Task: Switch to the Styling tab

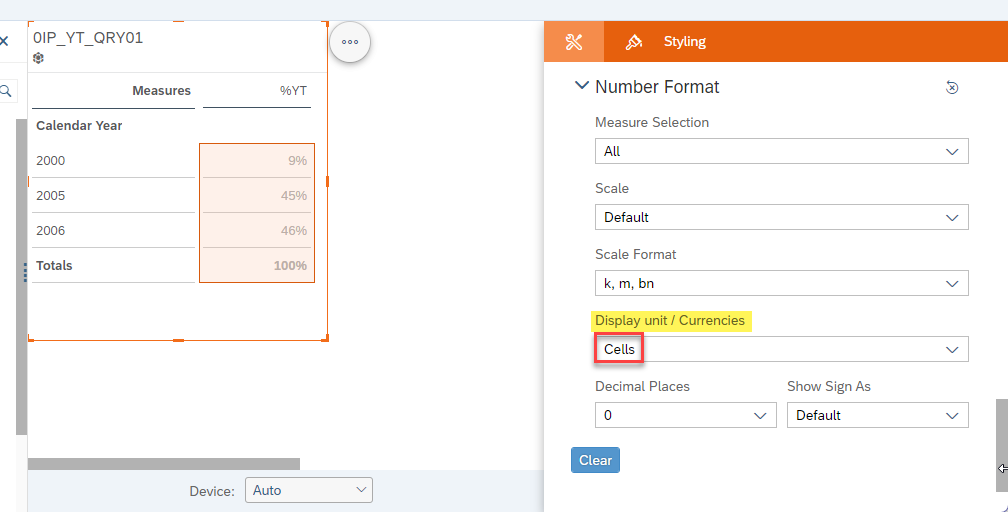Action: click(x=684, y=42)
